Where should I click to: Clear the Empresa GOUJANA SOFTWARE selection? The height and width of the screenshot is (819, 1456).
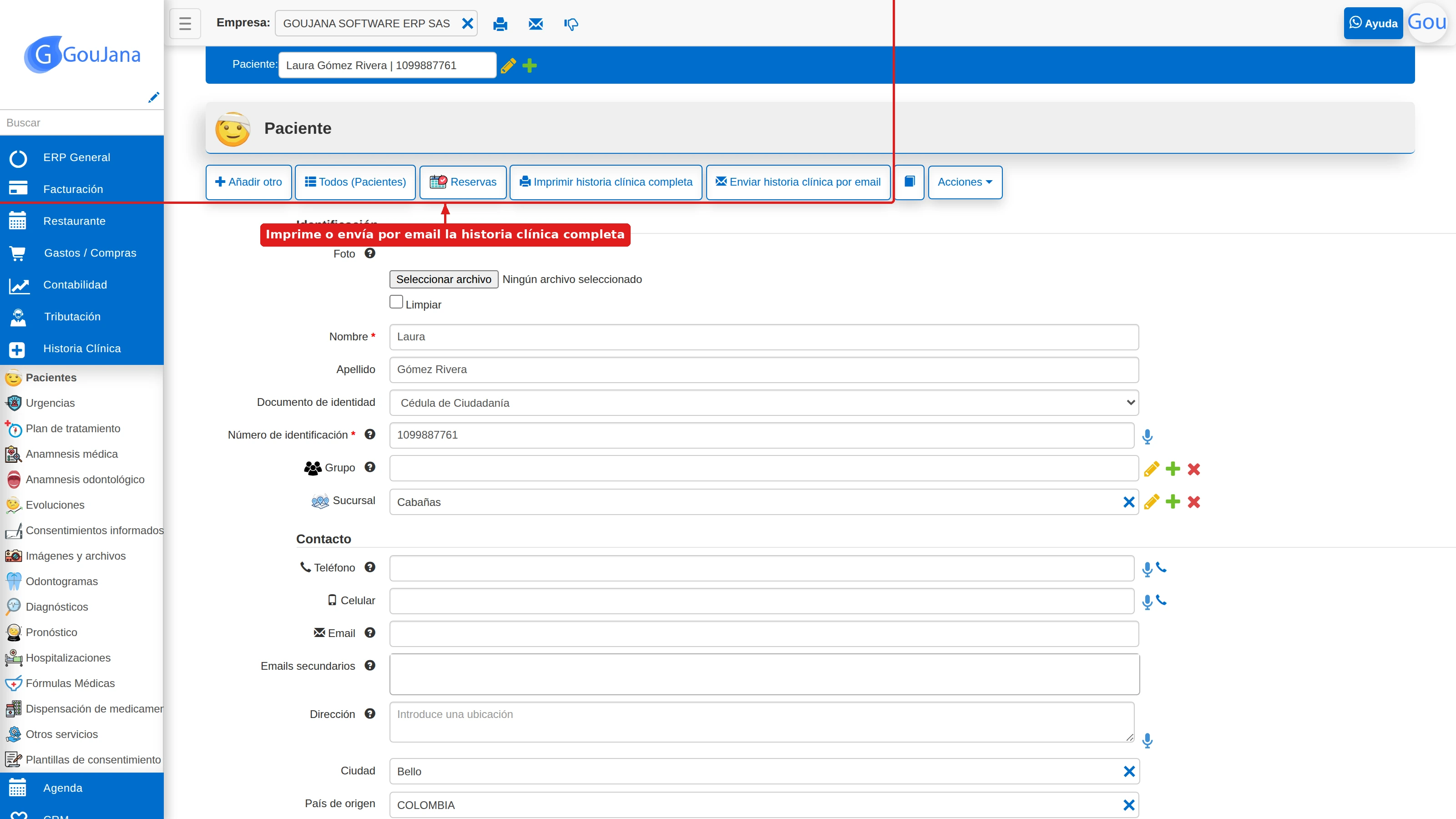click(467, 23)
